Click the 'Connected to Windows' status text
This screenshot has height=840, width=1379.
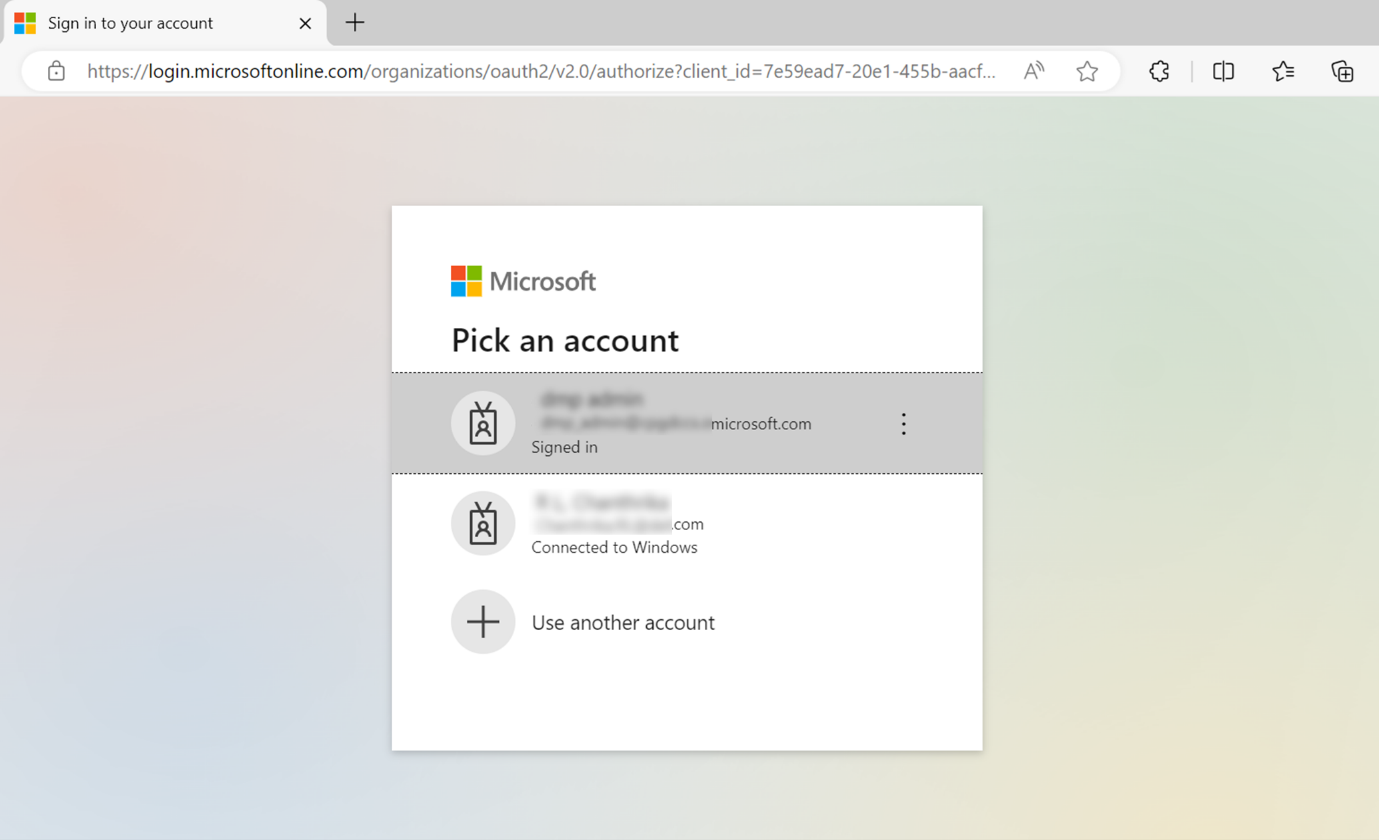[x=615, y=547]
